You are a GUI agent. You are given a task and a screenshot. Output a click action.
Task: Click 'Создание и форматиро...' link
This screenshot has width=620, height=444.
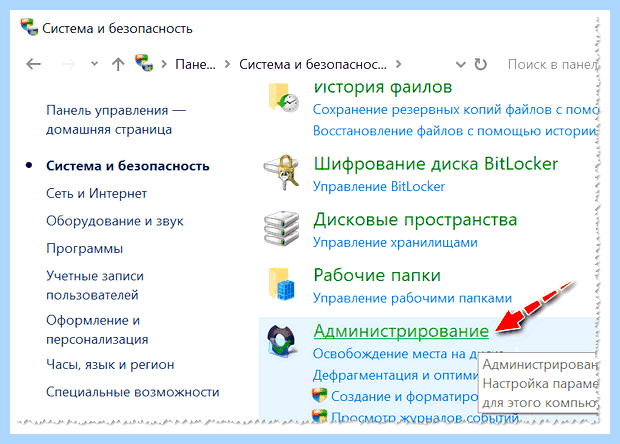[x=405, y=396]
